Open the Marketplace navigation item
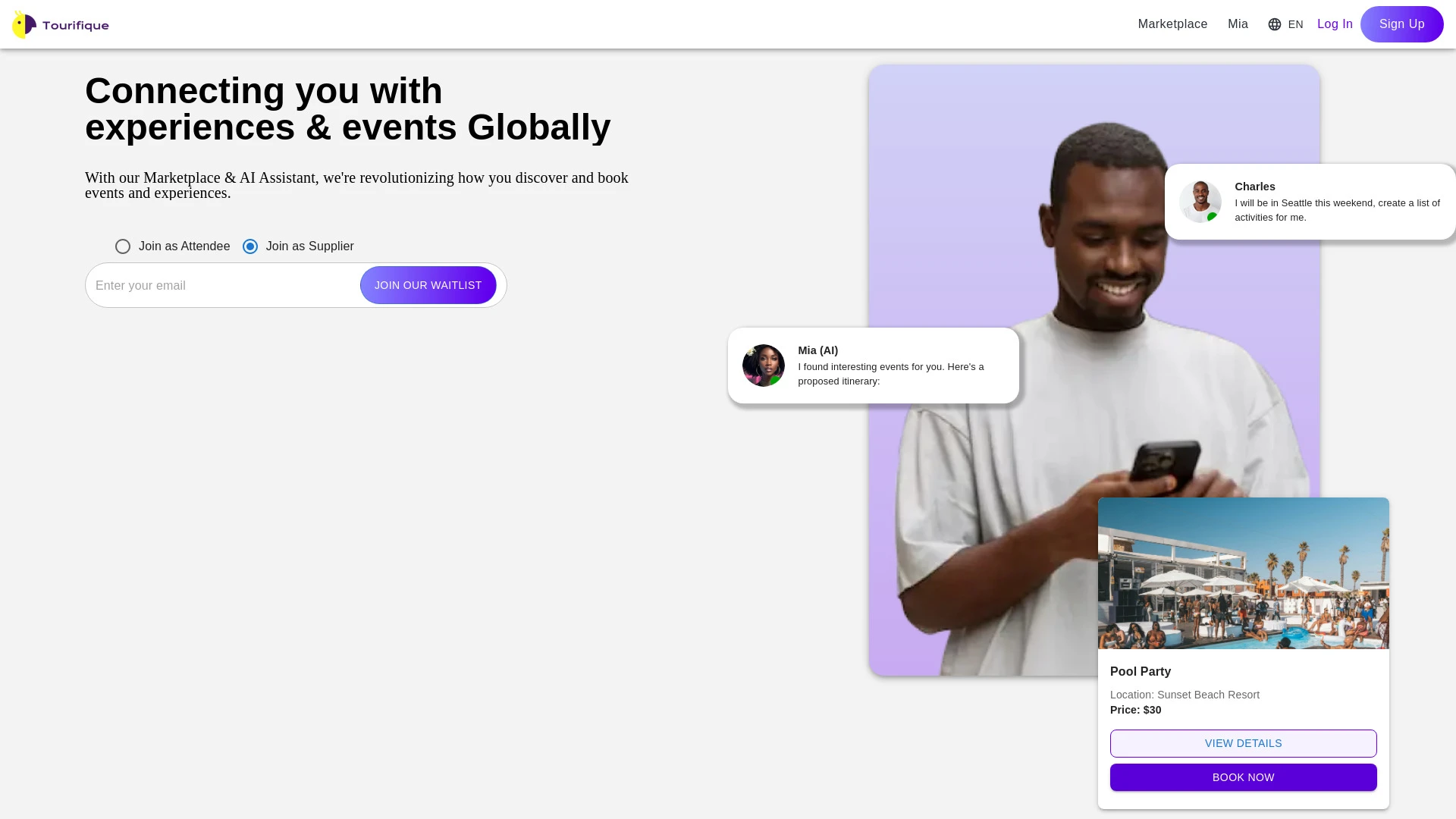 1172,24
